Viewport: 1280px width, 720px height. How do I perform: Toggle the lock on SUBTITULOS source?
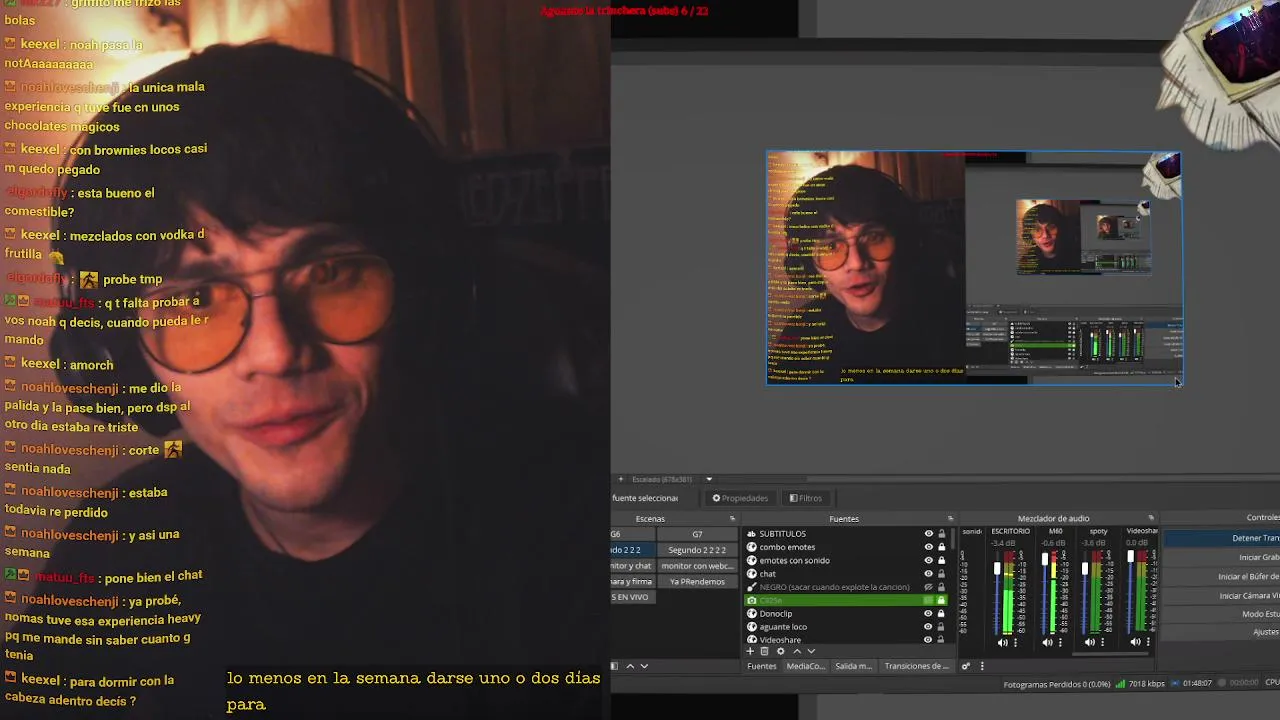(x=941, y=534)
